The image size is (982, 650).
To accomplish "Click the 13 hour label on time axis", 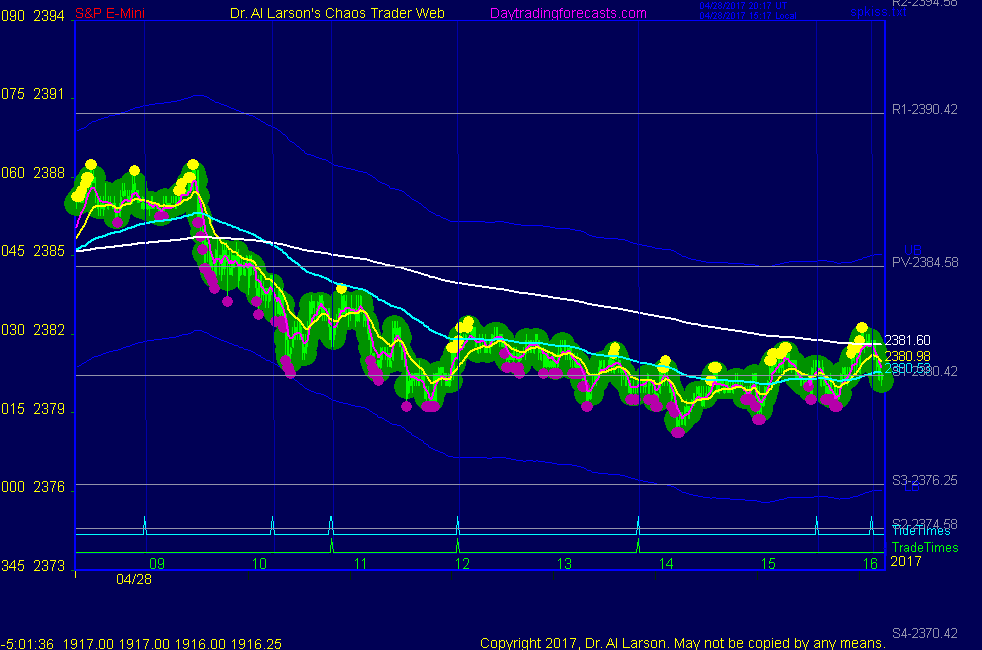I will [564, 564].
